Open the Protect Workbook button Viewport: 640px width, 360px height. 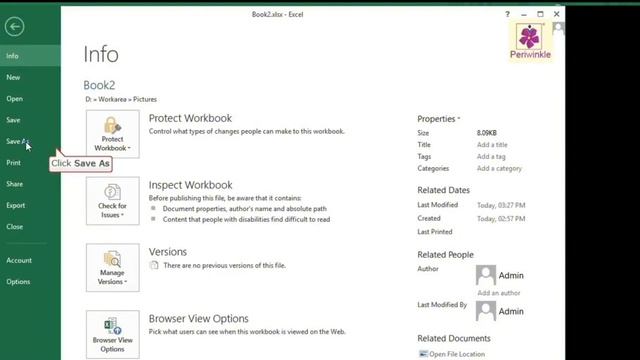113,134
